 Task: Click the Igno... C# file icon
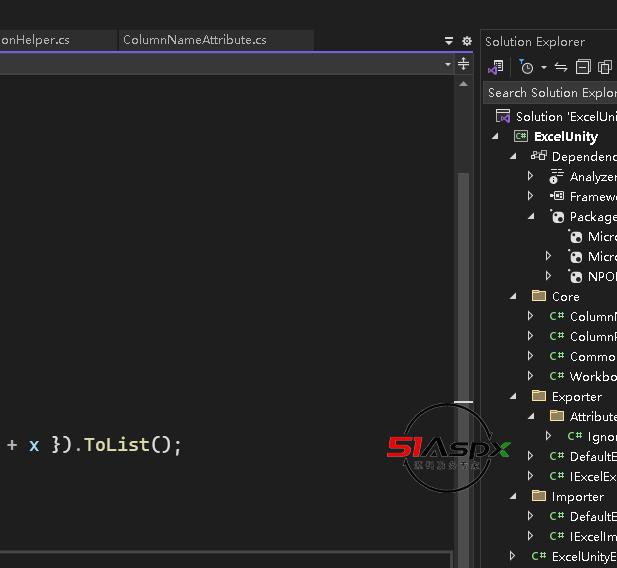(x=575, y=436)
